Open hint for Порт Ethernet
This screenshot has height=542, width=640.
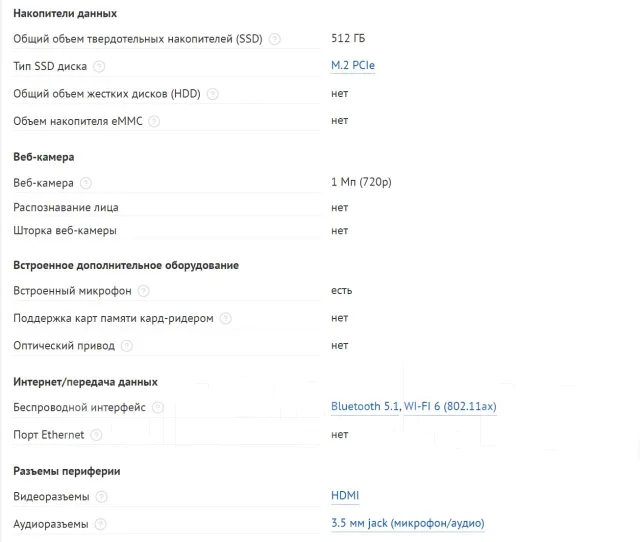[96, 435]
